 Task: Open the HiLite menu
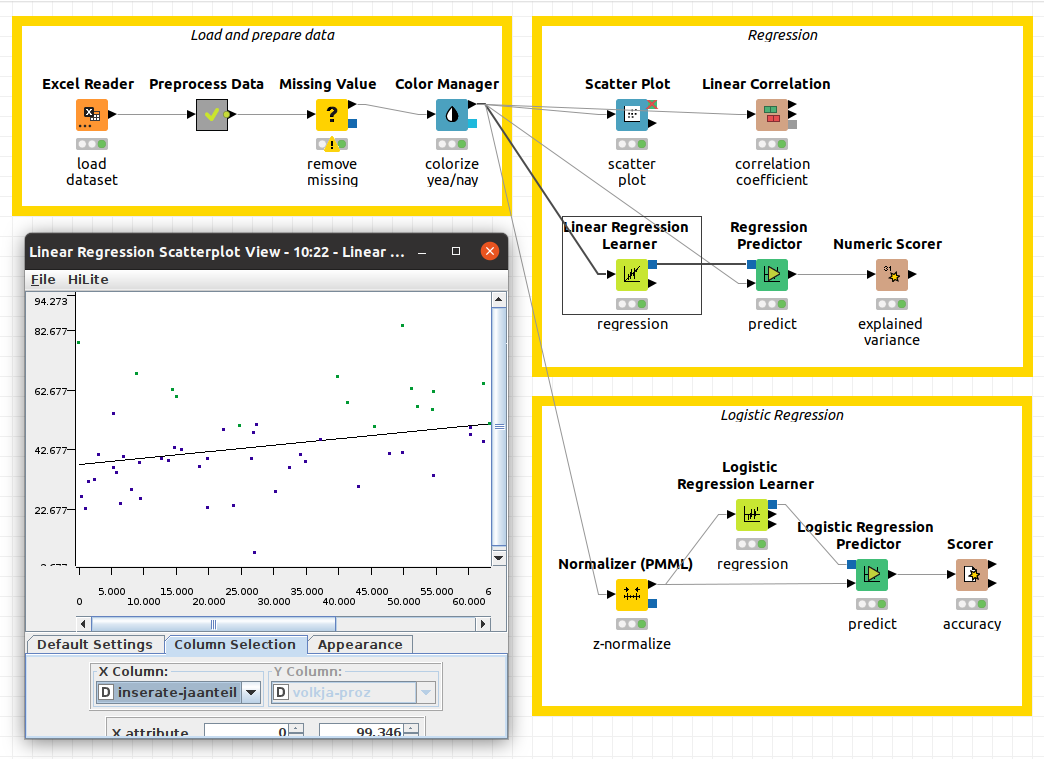click(88, 279)
